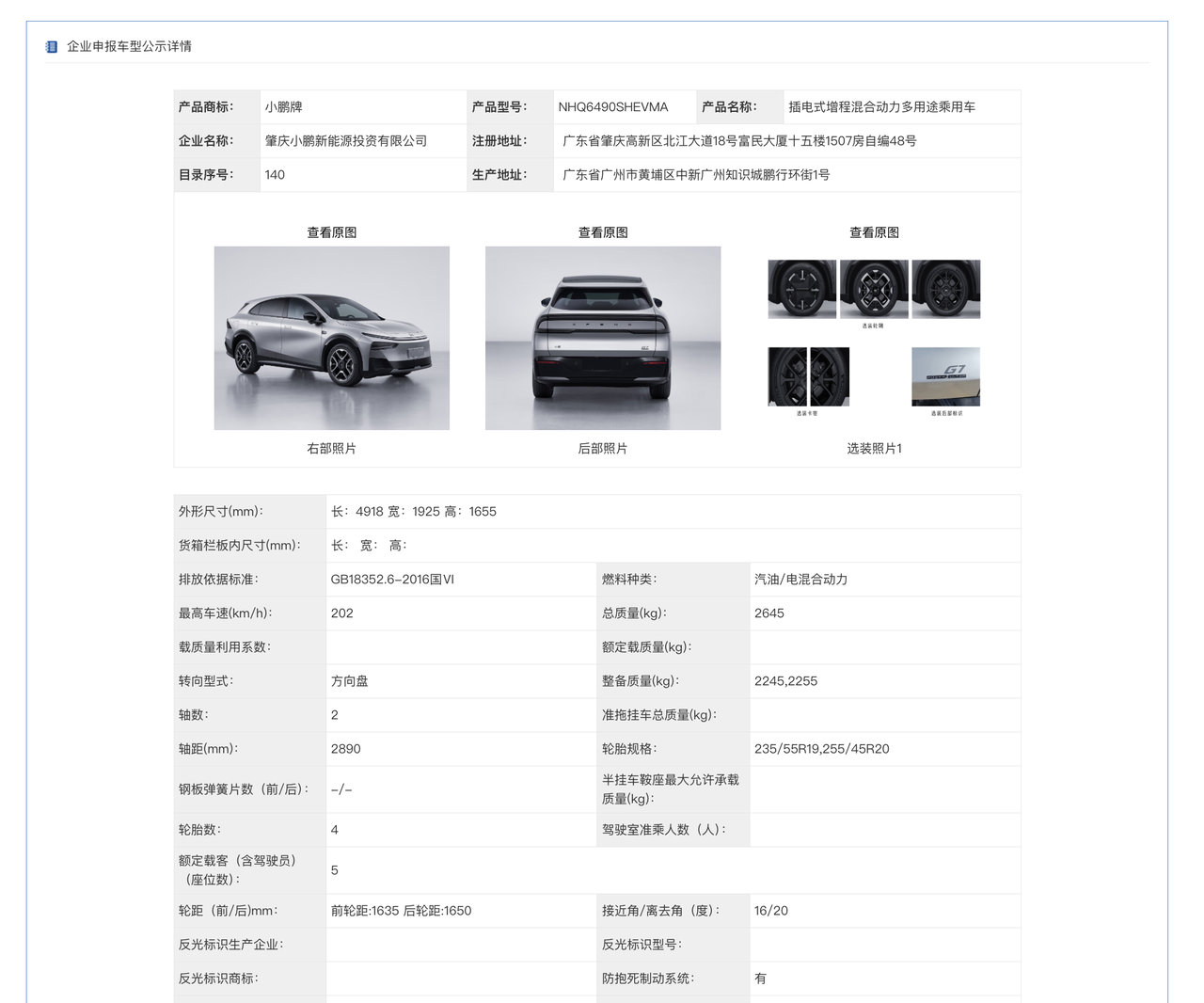The height and width of the screenshot is (1003, 1204).
Task: Select approach/departure angle value 16/20
Action: pyautogui.click(x=771, y=911)
